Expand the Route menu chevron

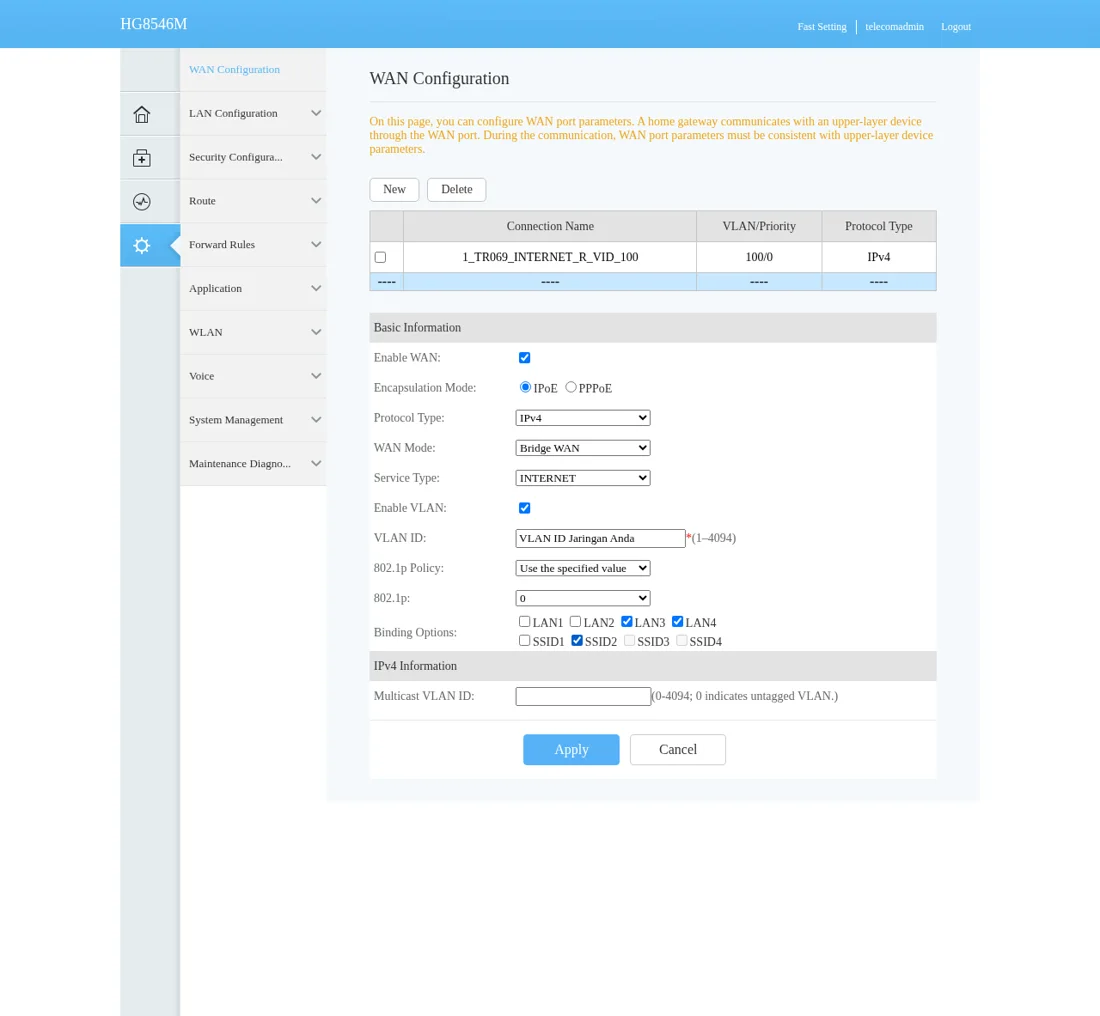(x=316, y=201)
